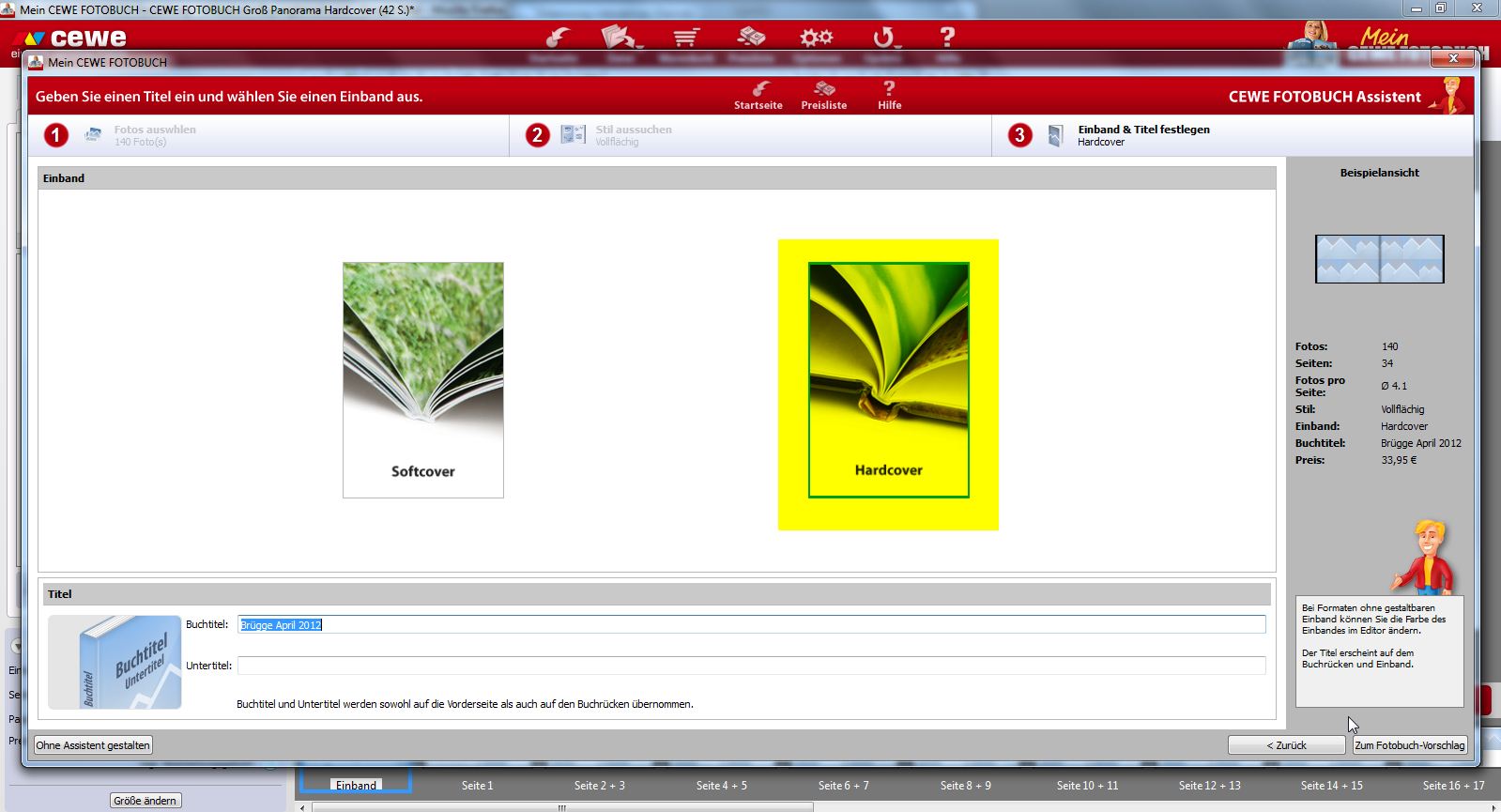Screen dimensions: 1501x812
Task: Choose the Softcover binding option
Action: click(x=423, y=380)
